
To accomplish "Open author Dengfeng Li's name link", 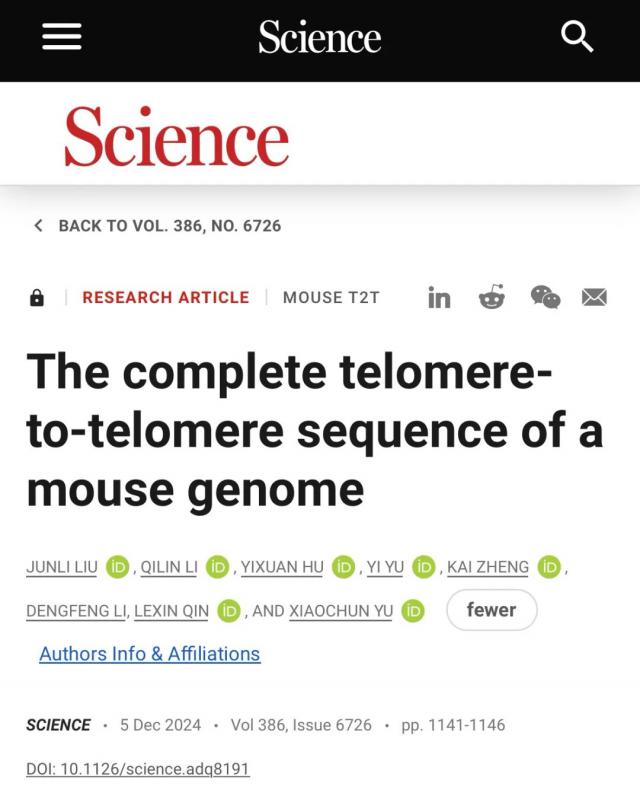I will coord(74,610).
